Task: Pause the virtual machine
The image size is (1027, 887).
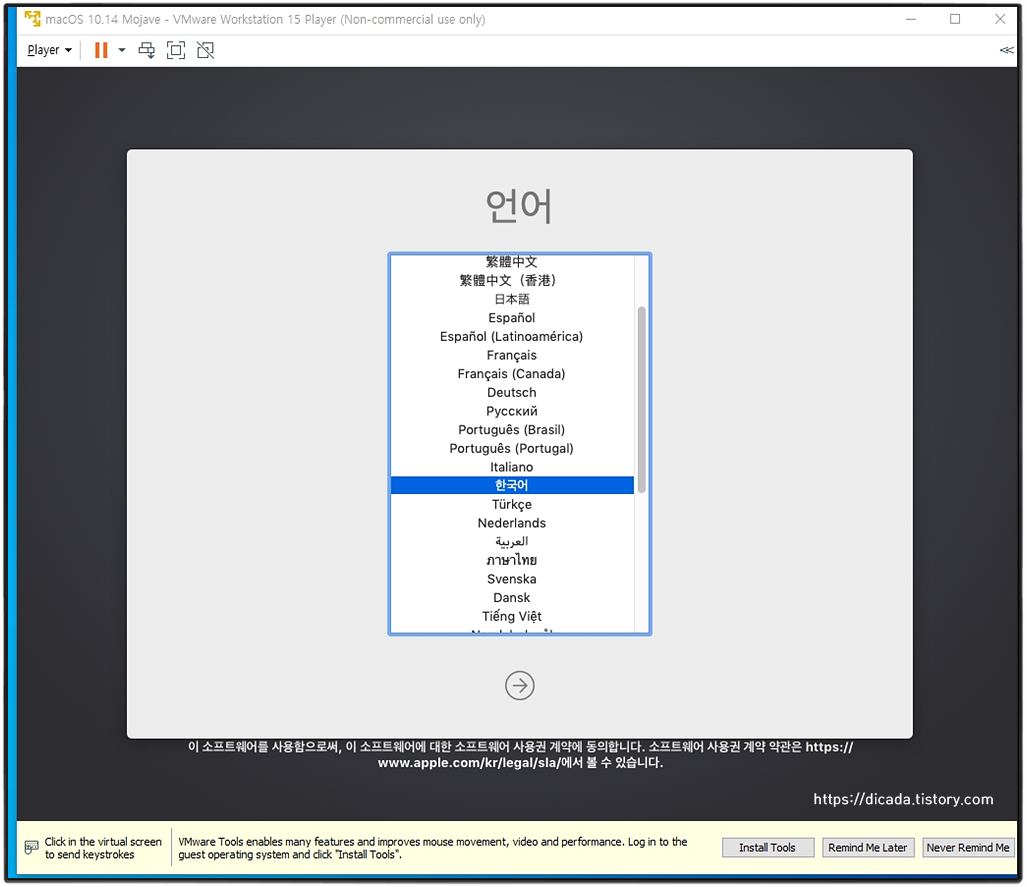Action: [101, 50]
